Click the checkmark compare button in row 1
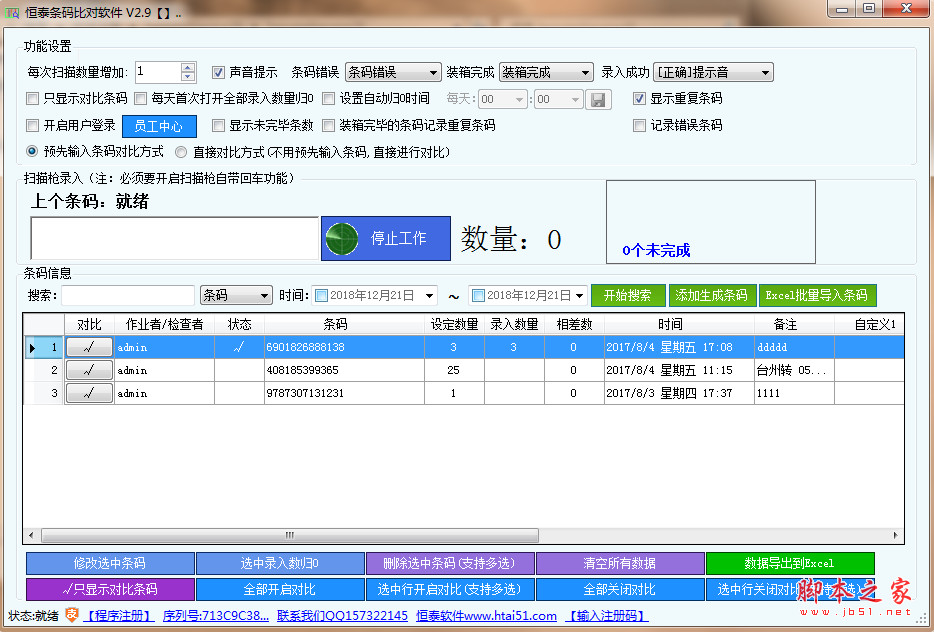This screenshot has width=934, height=632. [x=89, y=347]
